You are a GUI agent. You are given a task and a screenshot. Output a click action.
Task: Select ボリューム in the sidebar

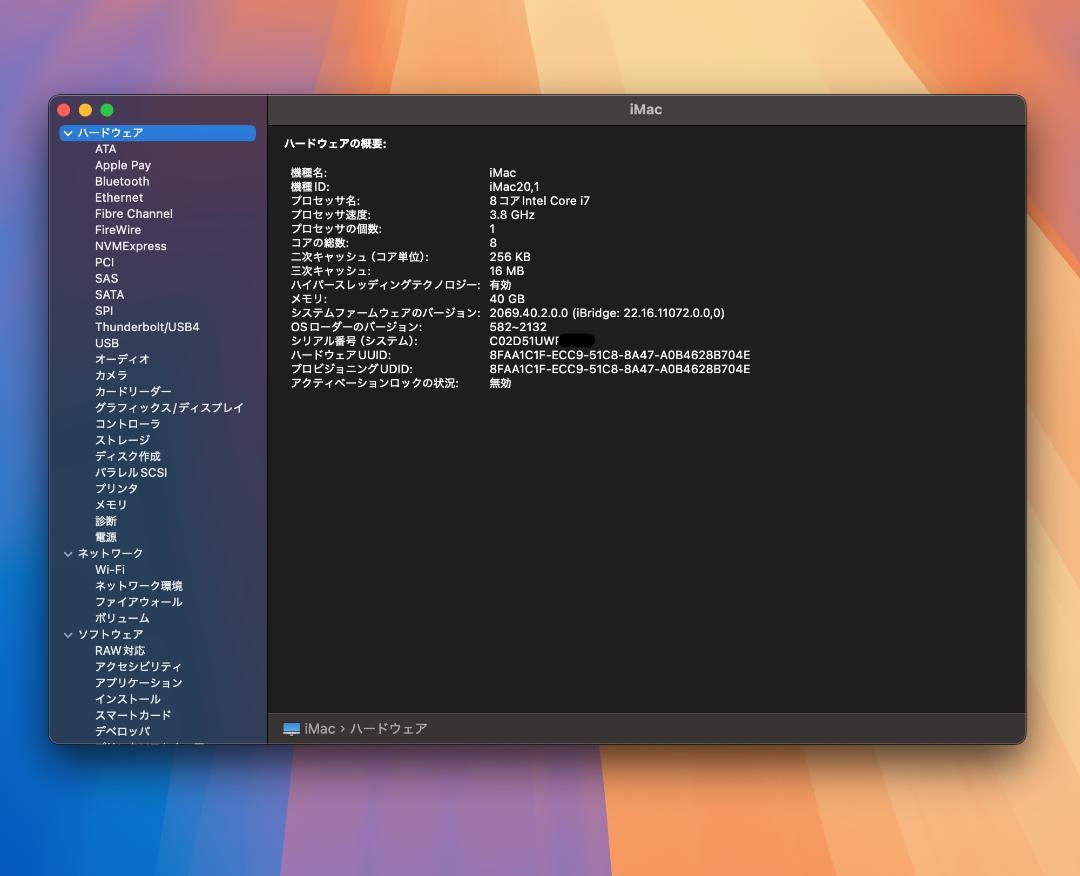coord(122,618)
